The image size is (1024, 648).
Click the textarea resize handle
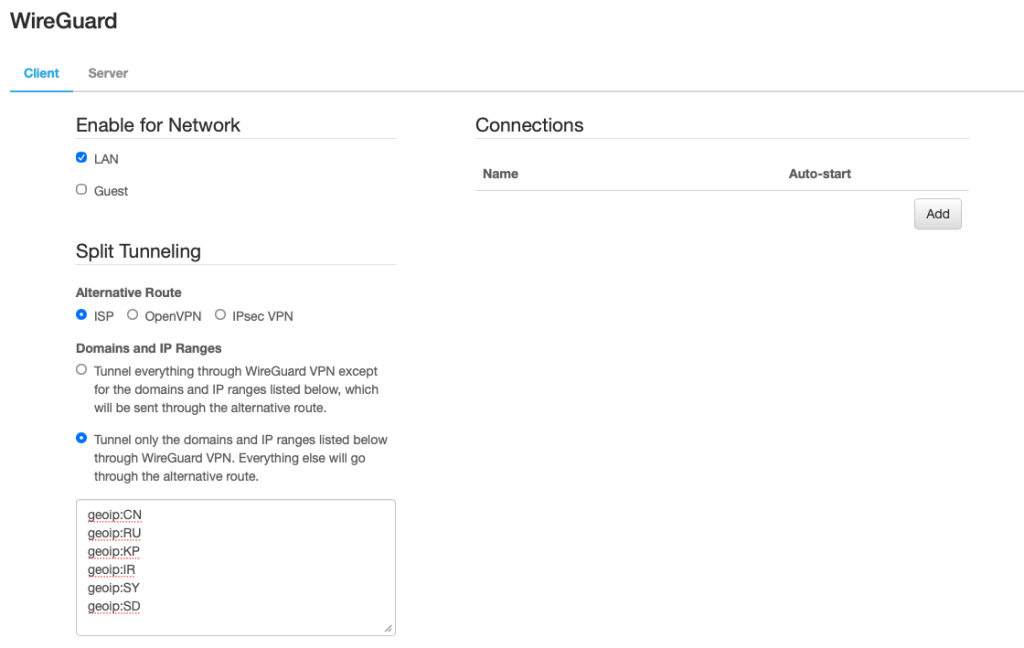click(388, 628)
